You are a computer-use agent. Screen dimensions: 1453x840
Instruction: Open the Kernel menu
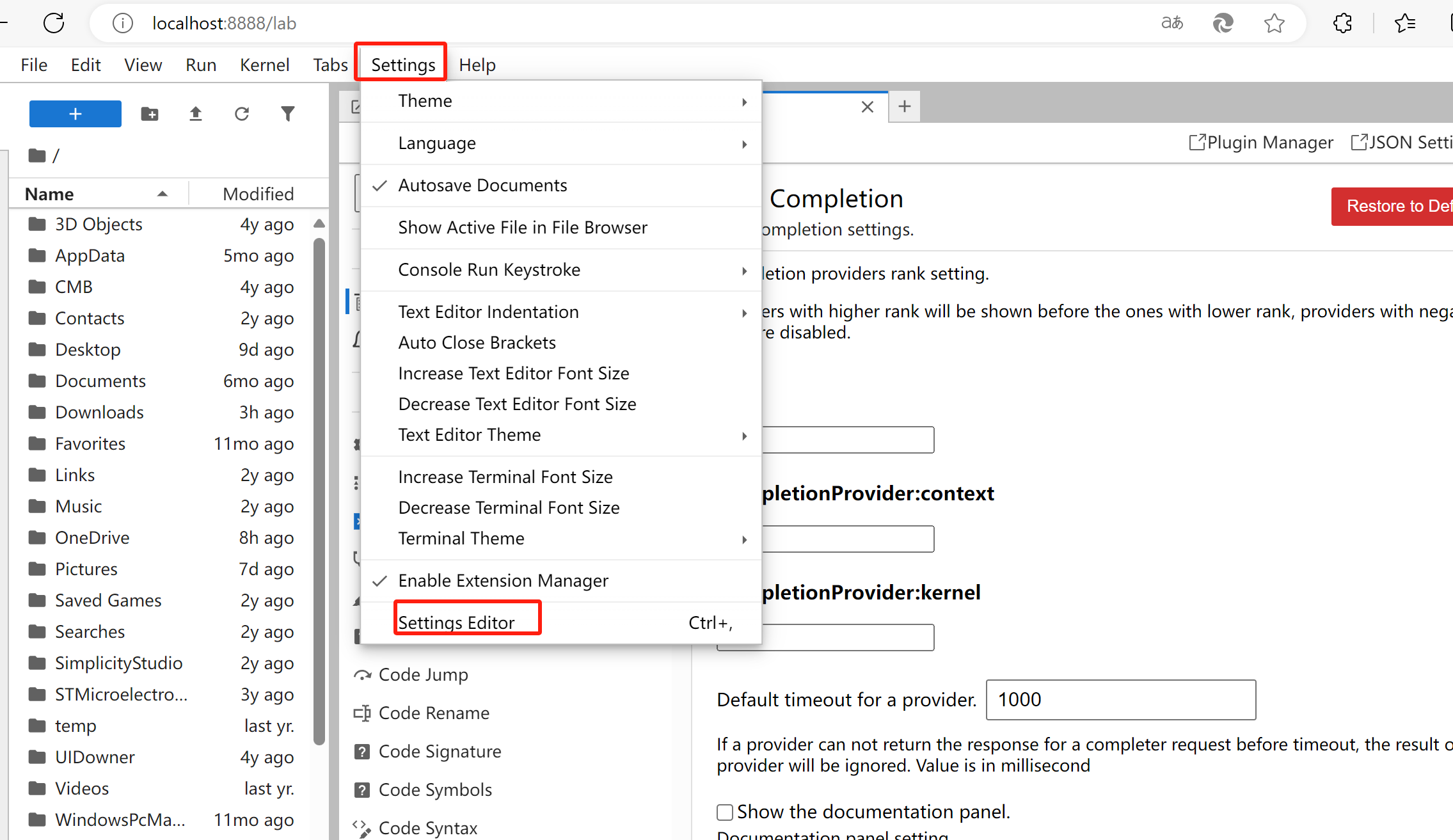coord(264,65)
